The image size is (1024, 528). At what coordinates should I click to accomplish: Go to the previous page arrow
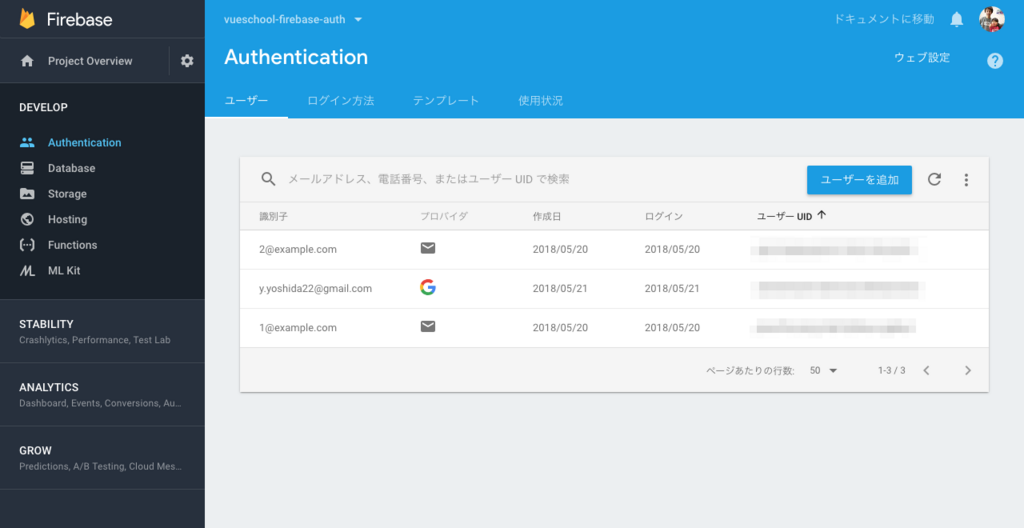926,371
